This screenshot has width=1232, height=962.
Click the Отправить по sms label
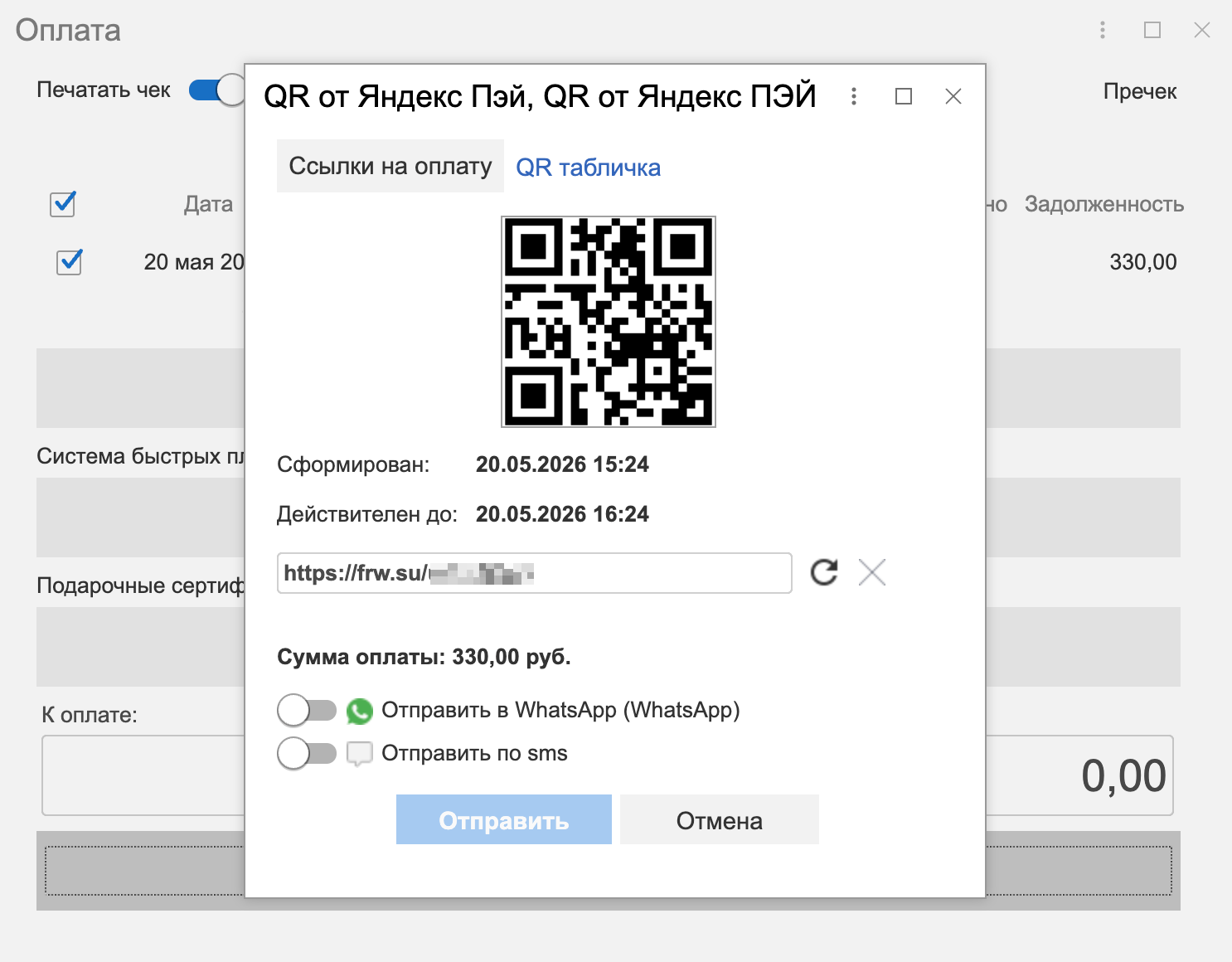(x=474, y=753)
